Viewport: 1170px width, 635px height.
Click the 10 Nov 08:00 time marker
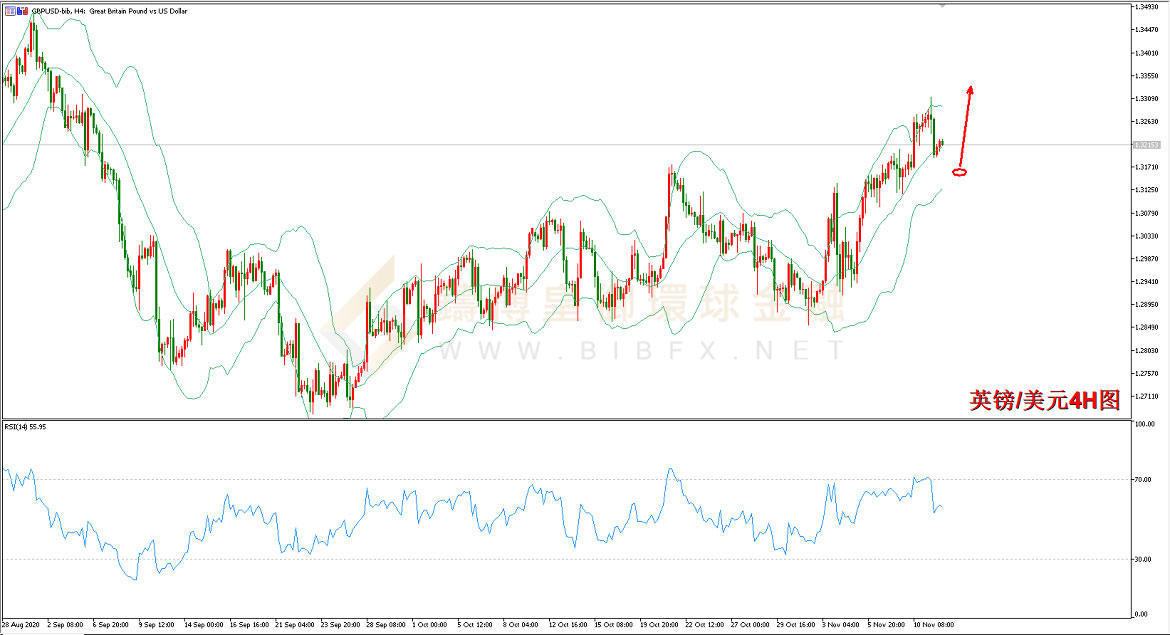coord(933,625)
